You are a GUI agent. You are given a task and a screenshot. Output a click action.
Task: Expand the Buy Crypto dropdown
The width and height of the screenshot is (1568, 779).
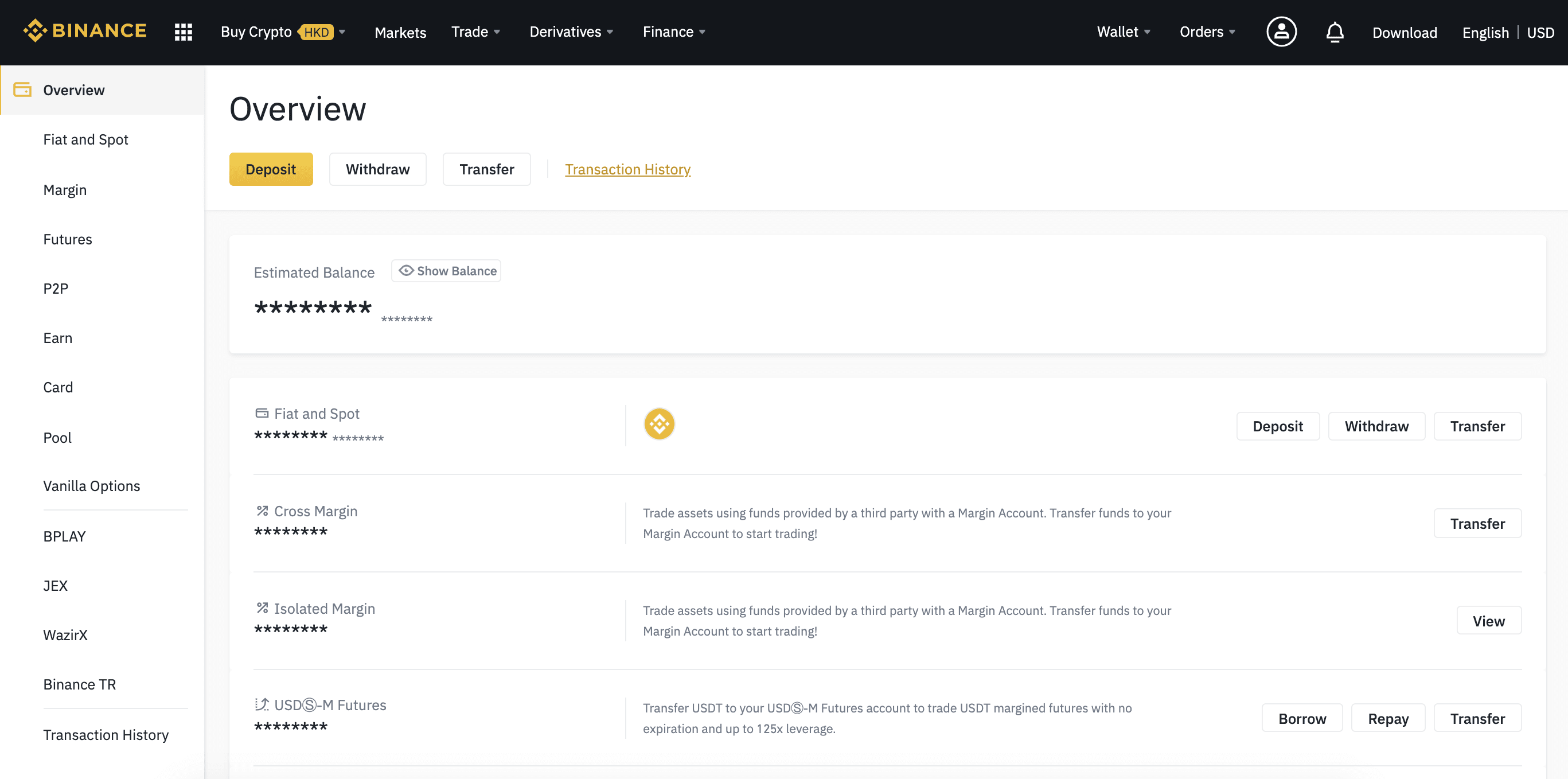(x=283, y=32)
